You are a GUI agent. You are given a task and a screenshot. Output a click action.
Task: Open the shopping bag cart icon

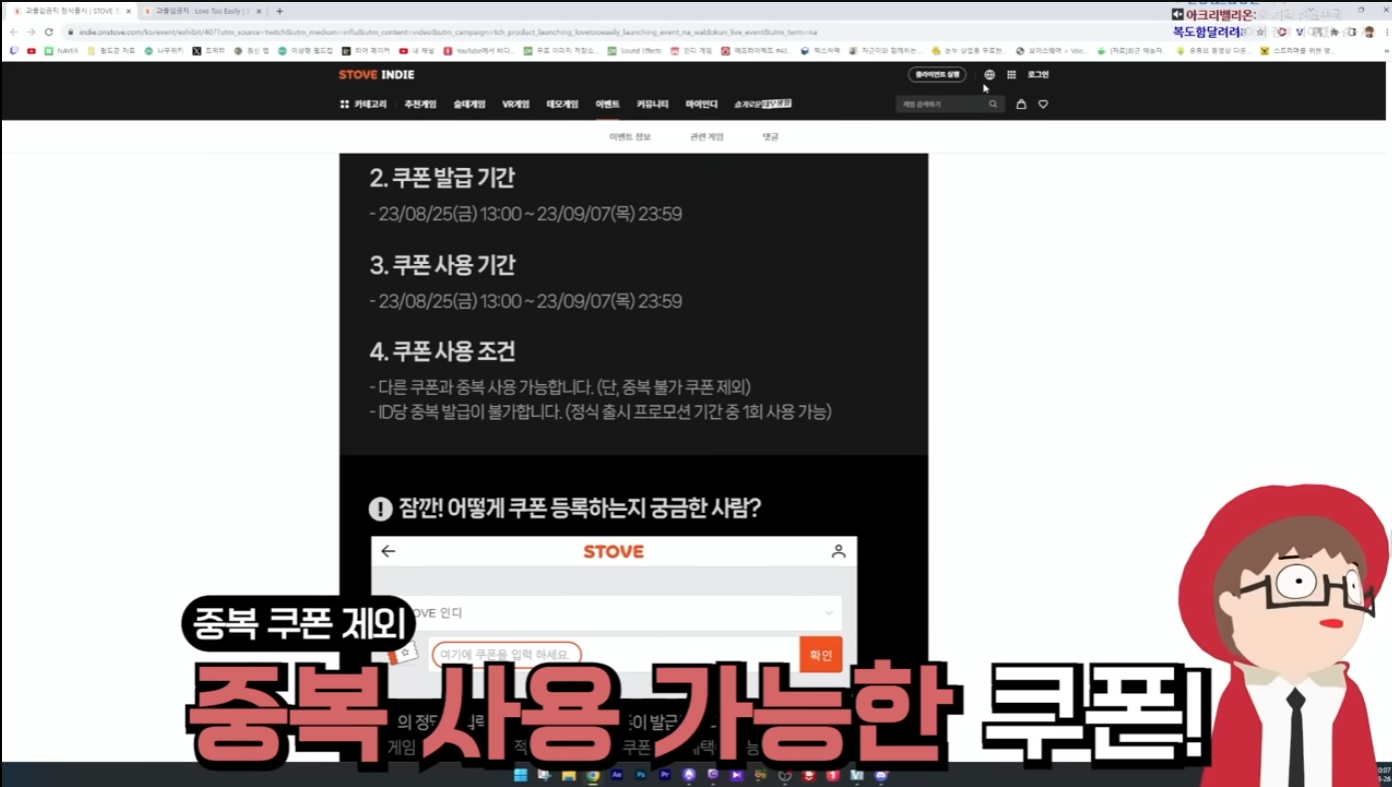[1021, 104]
